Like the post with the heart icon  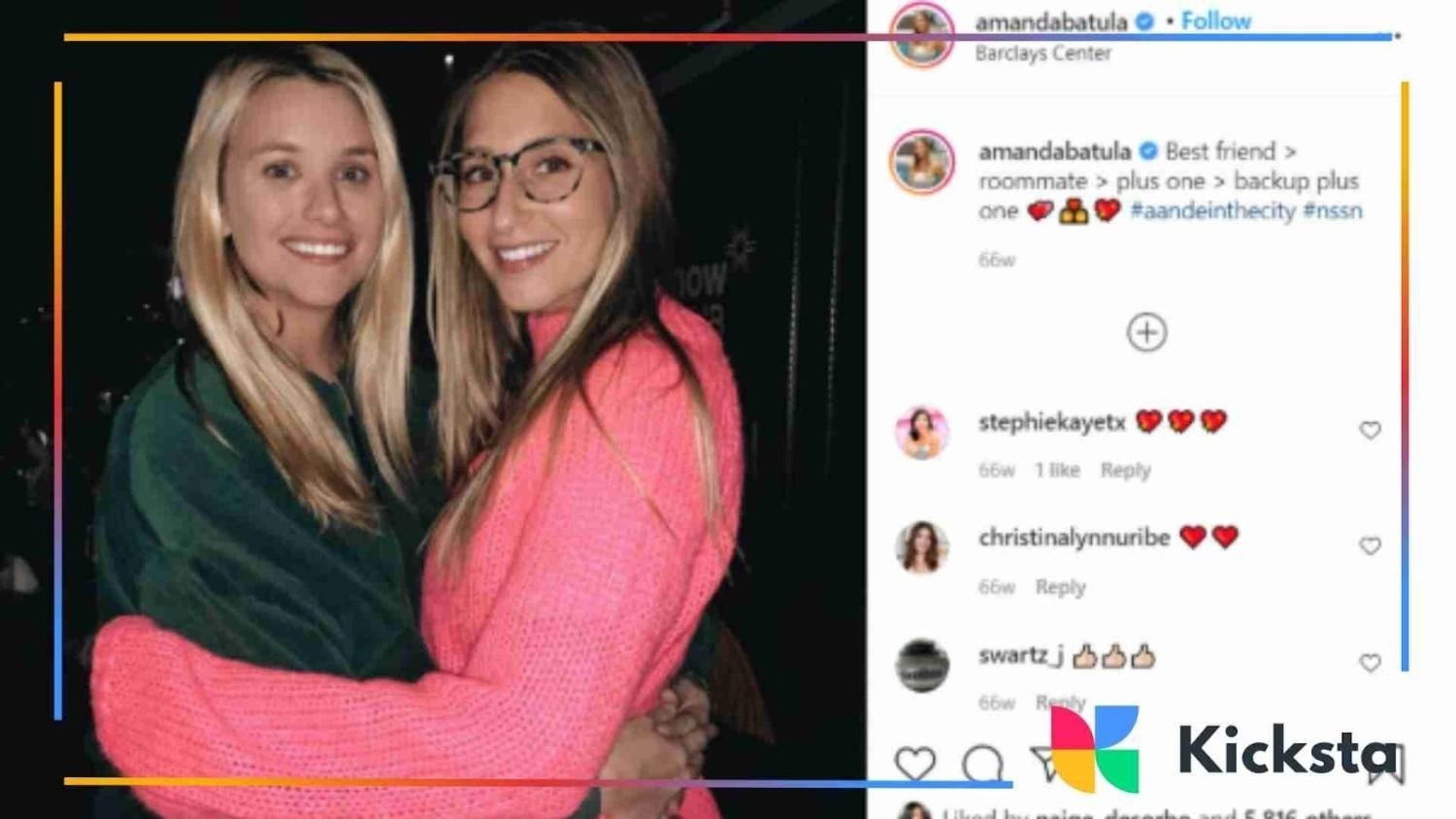[914, 765]
